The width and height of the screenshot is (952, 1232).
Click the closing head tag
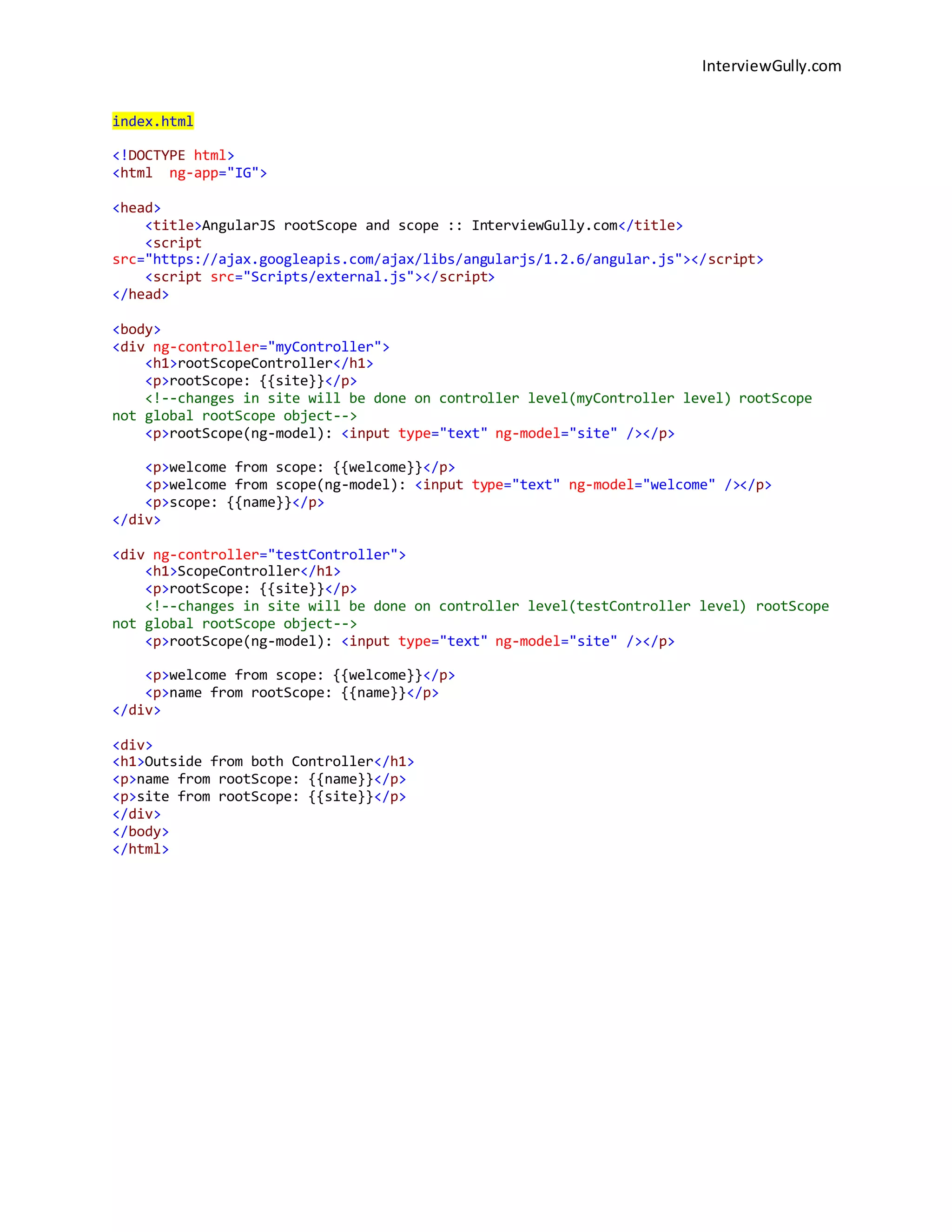click(x=140, y=294)
